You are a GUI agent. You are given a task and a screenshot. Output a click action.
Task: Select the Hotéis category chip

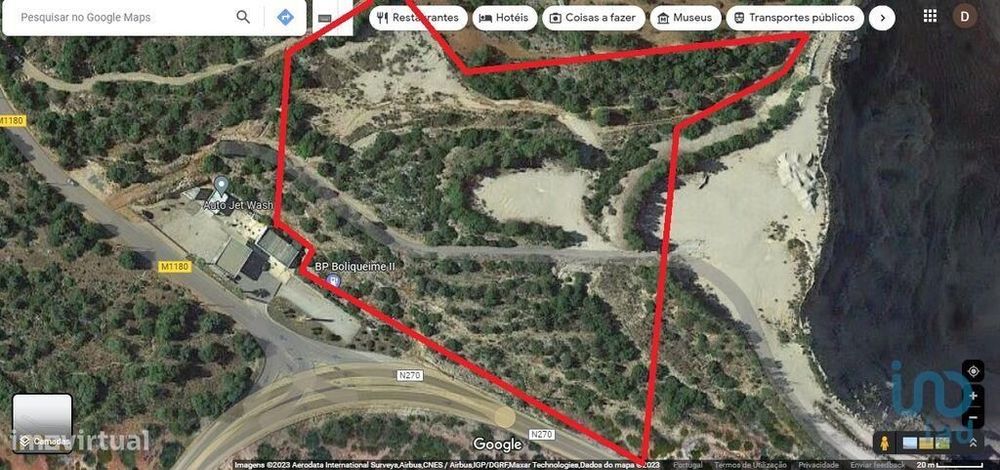[x=504, y=18]
